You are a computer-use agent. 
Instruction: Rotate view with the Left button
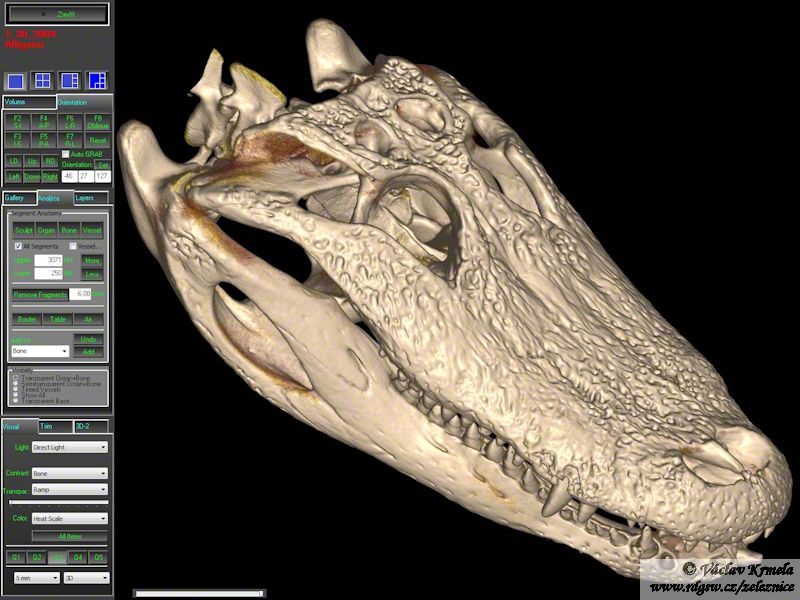14,177
